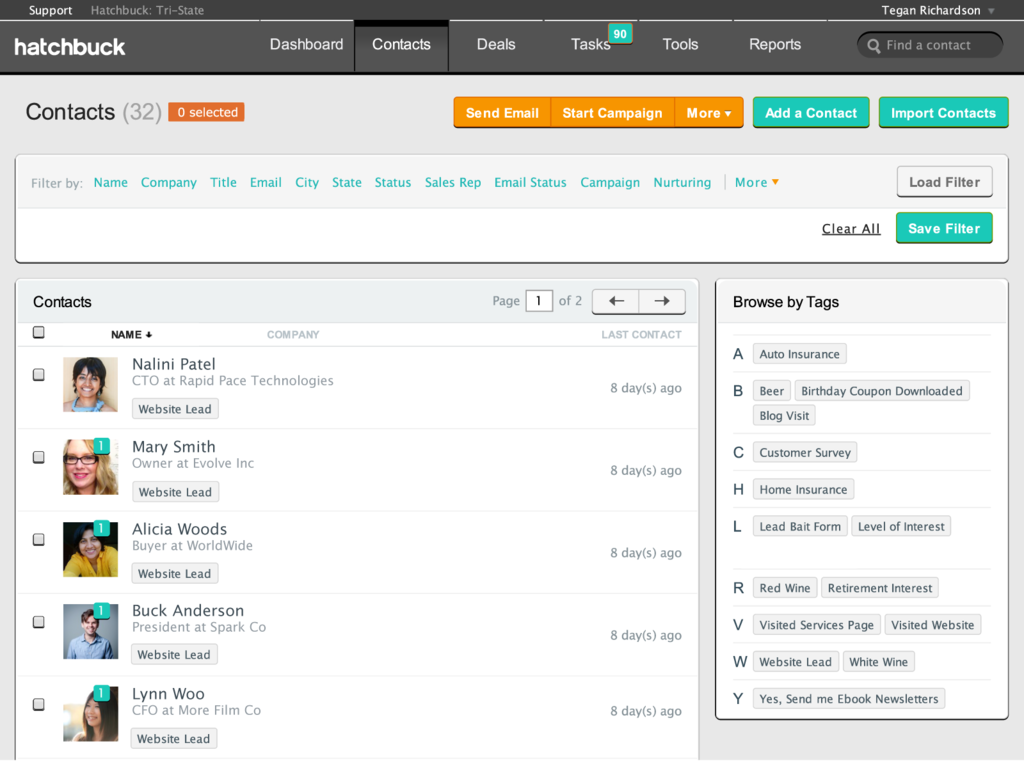The image size is (1024, 768).
Task: Click the Send Email button
Action: (x=502, y=113)
